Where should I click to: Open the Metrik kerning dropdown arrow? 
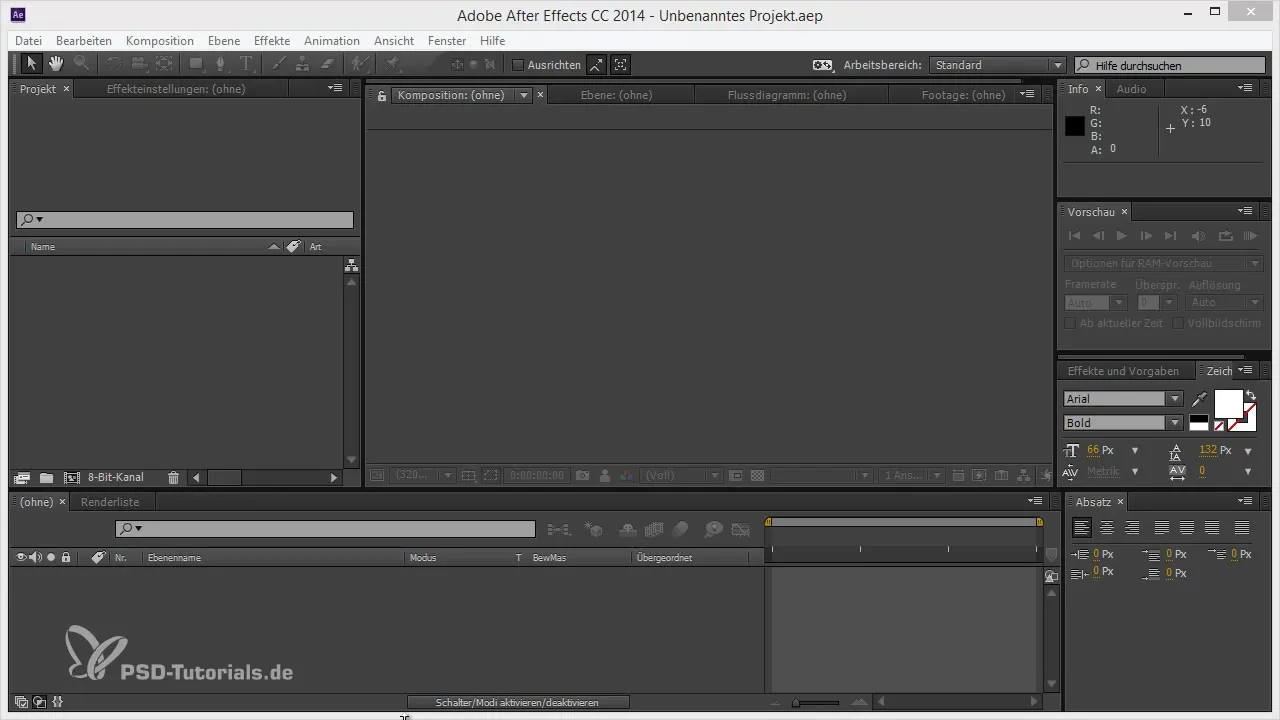tap(1135, 471)
